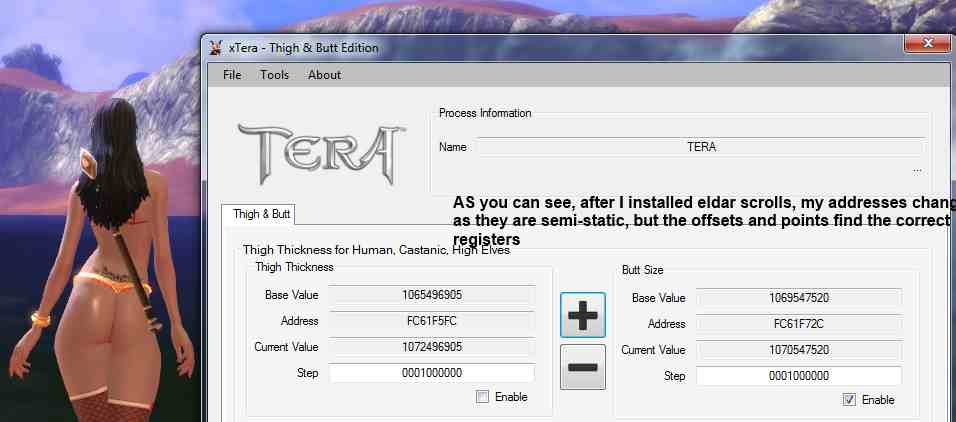This screenshot has width=956, height=422.
Task: Click the ellipsis button under process name
Action: pyautogui.click(x=917, y=170)
